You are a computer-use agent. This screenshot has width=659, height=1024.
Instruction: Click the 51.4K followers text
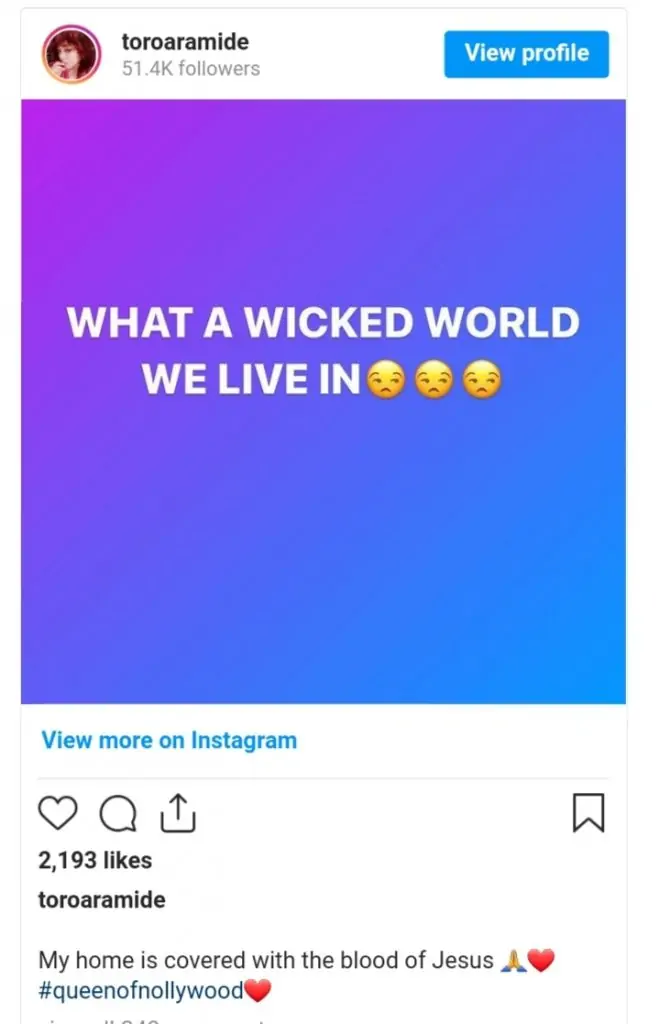pos(191,69)
